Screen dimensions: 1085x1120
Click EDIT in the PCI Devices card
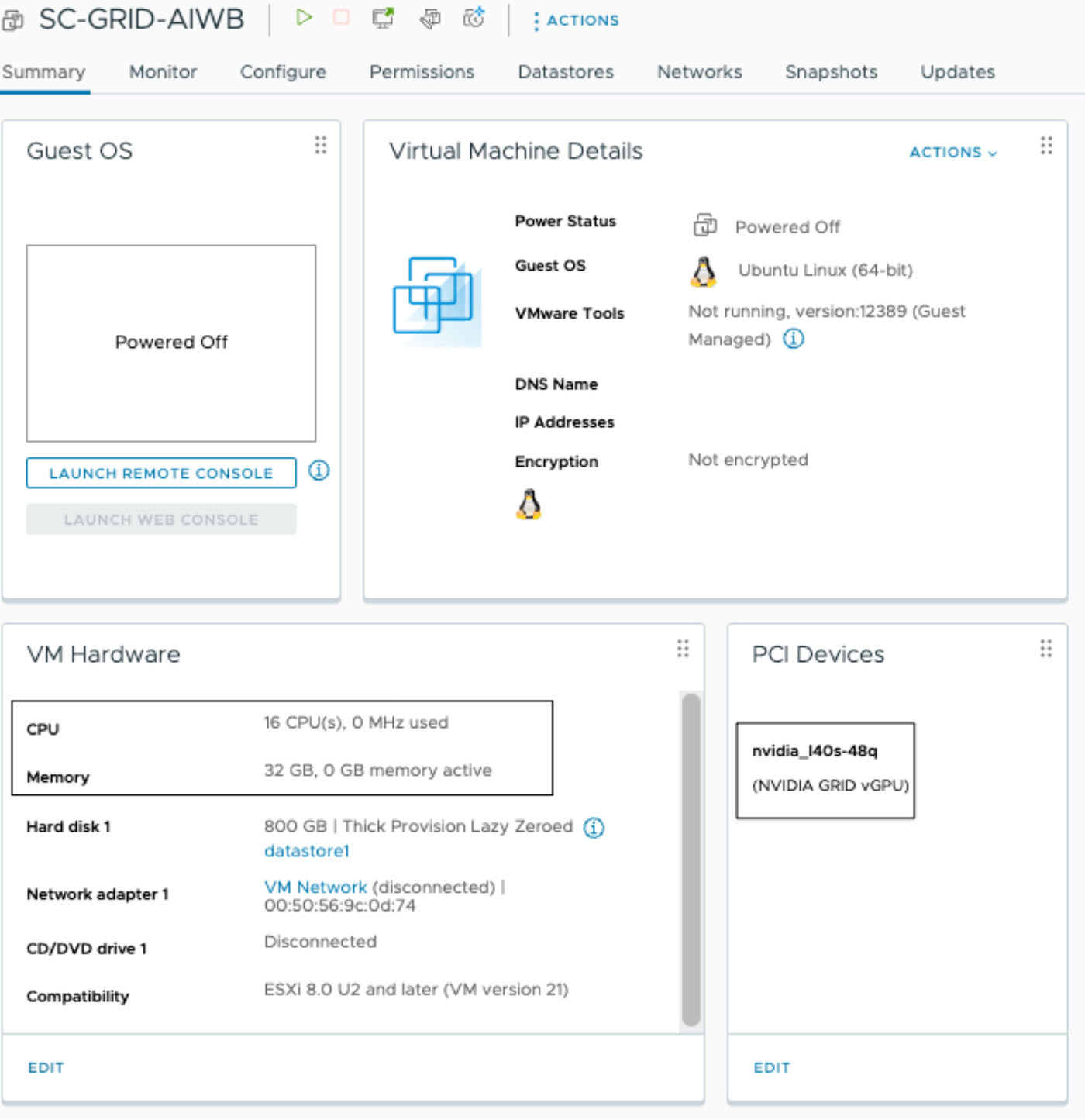pyautogui.click(x=772, y=1067)
